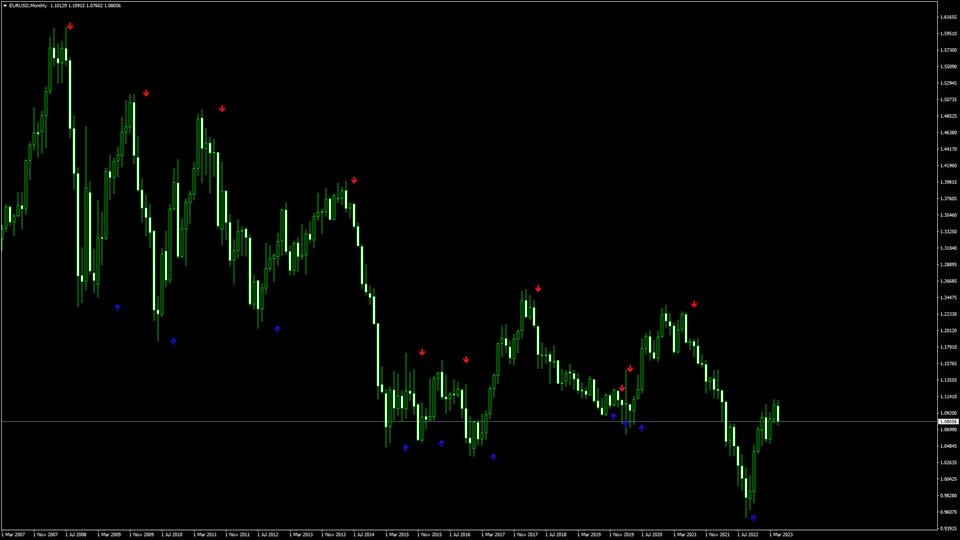Click the 1.28895 price scale label
This screenshot has width=960, height=540.
pos(948,264)
